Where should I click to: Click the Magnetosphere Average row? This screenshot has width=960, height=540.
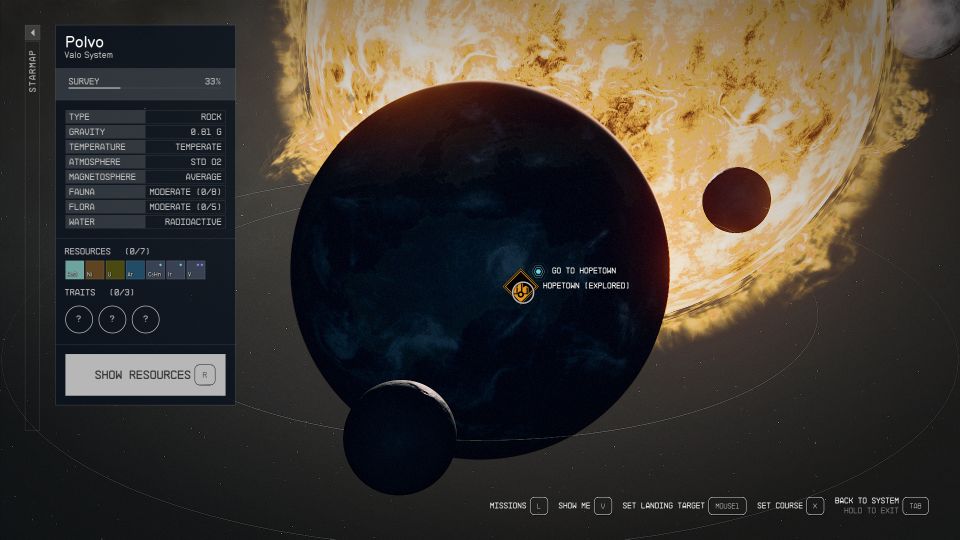145,177
